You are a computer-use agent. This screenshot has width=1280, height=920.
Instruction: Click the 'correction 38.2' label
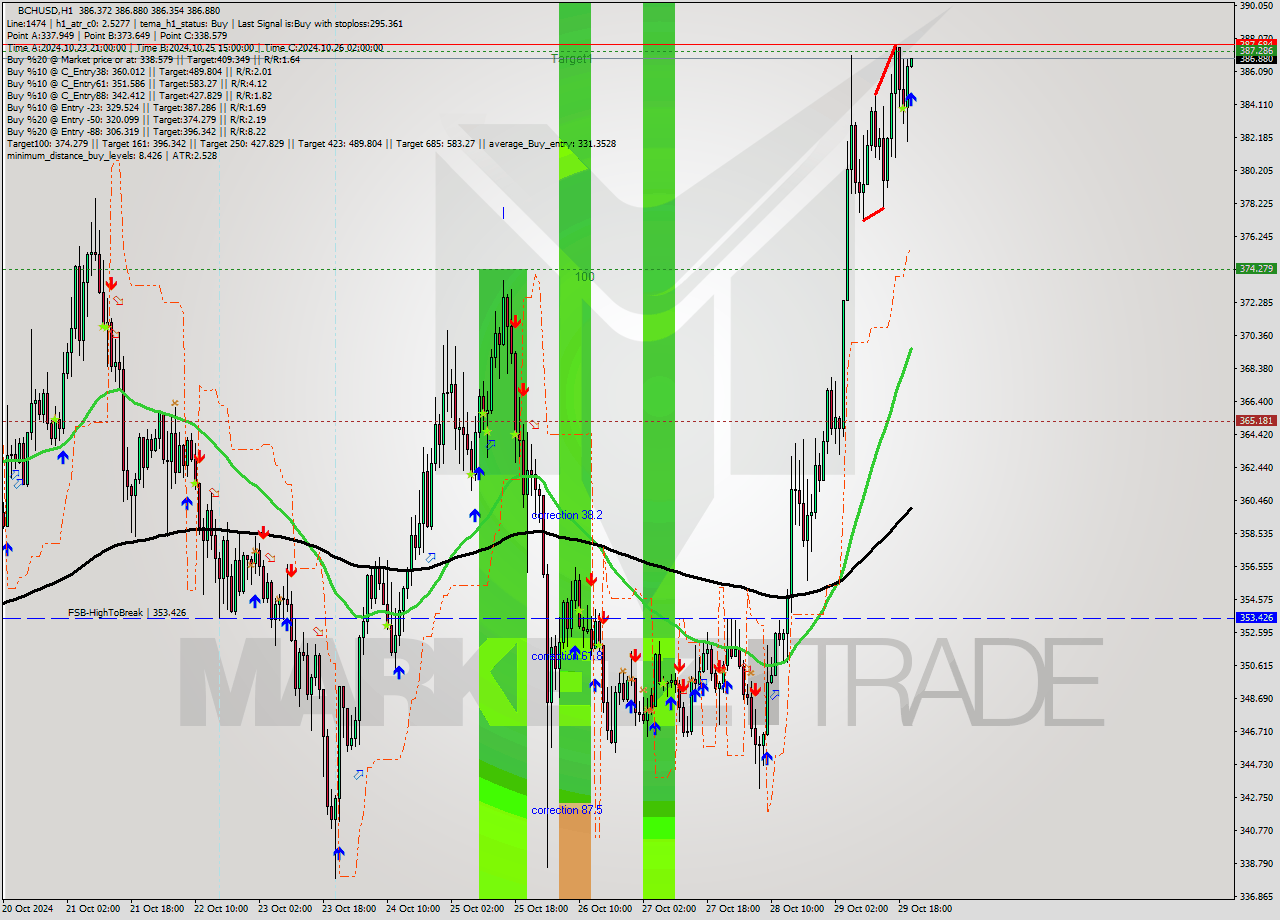(567, 515)
